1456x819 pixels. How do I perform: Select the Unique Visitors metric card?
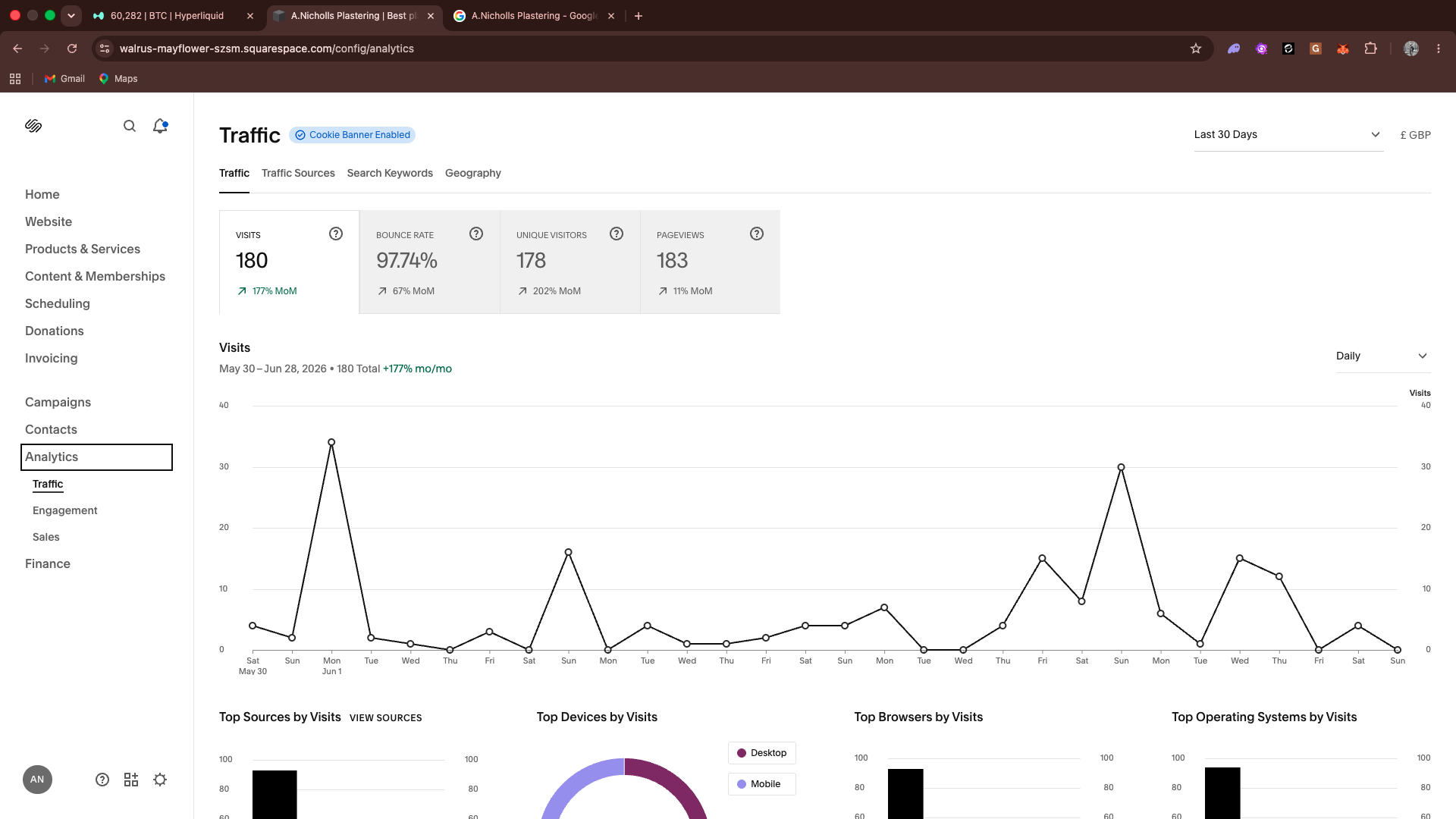point(570,262)
